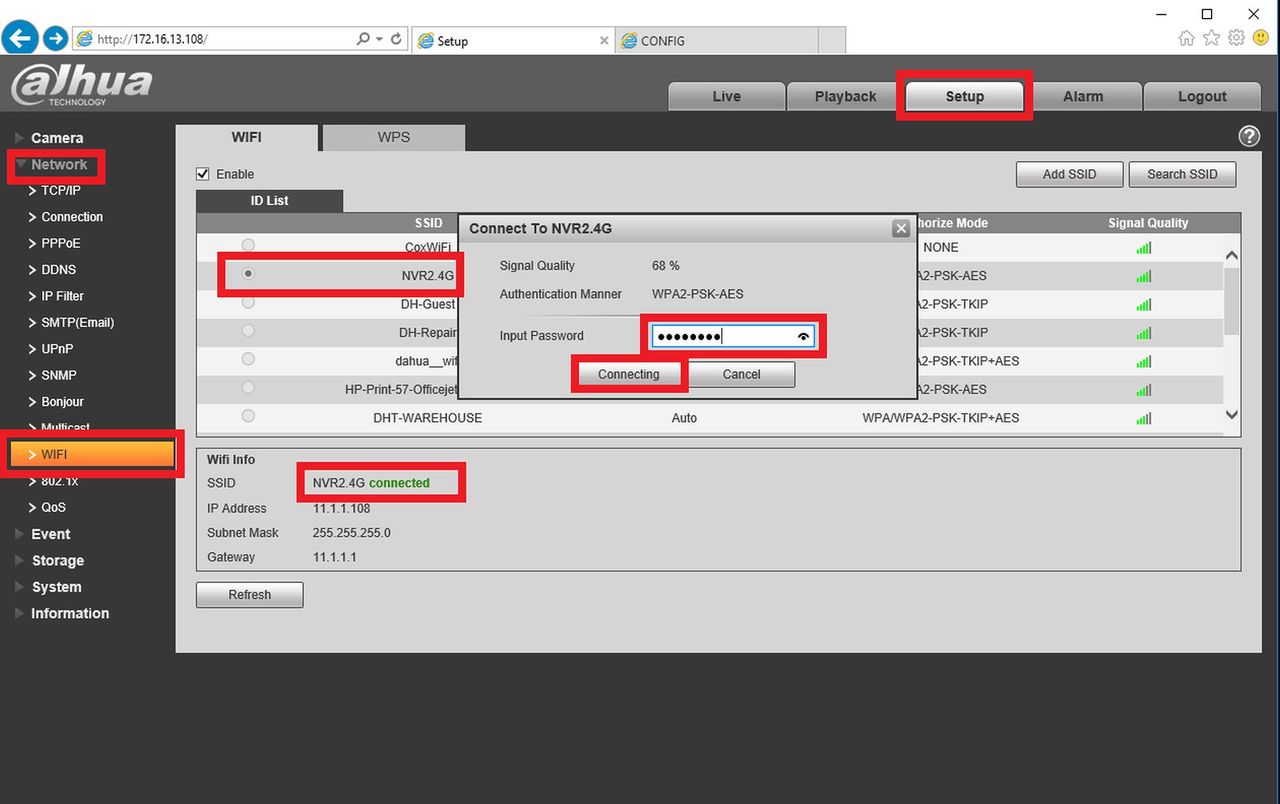1280x804 pixels.
Task: Expand the System menu section
Action: click(x=56, y=587)
